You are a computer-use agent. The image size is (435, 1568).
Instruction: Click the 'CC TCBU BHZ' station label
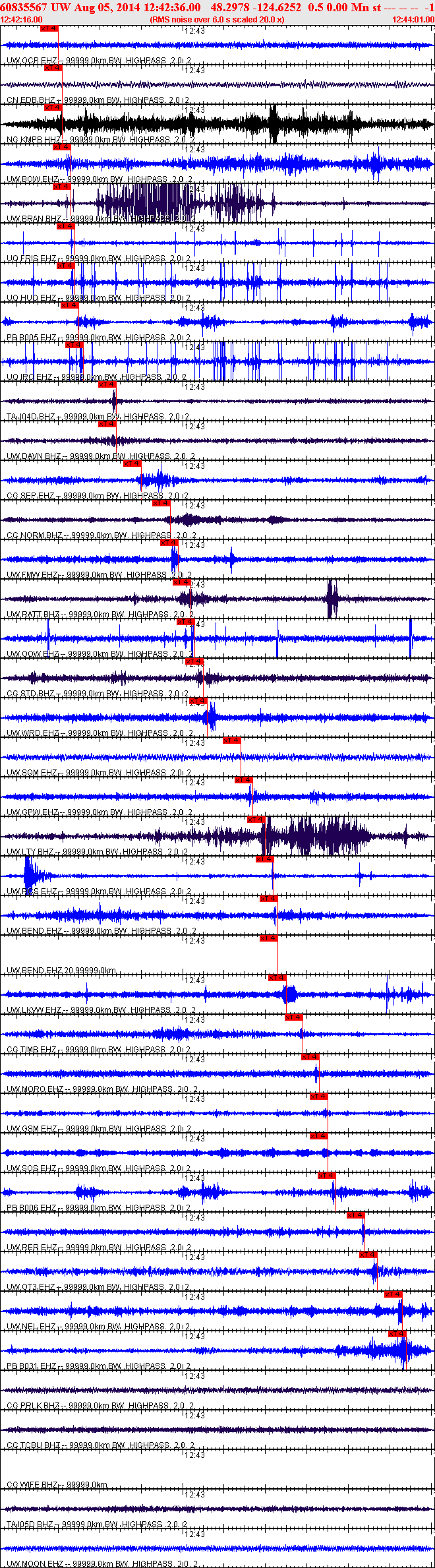click(x=34, y=1445)
